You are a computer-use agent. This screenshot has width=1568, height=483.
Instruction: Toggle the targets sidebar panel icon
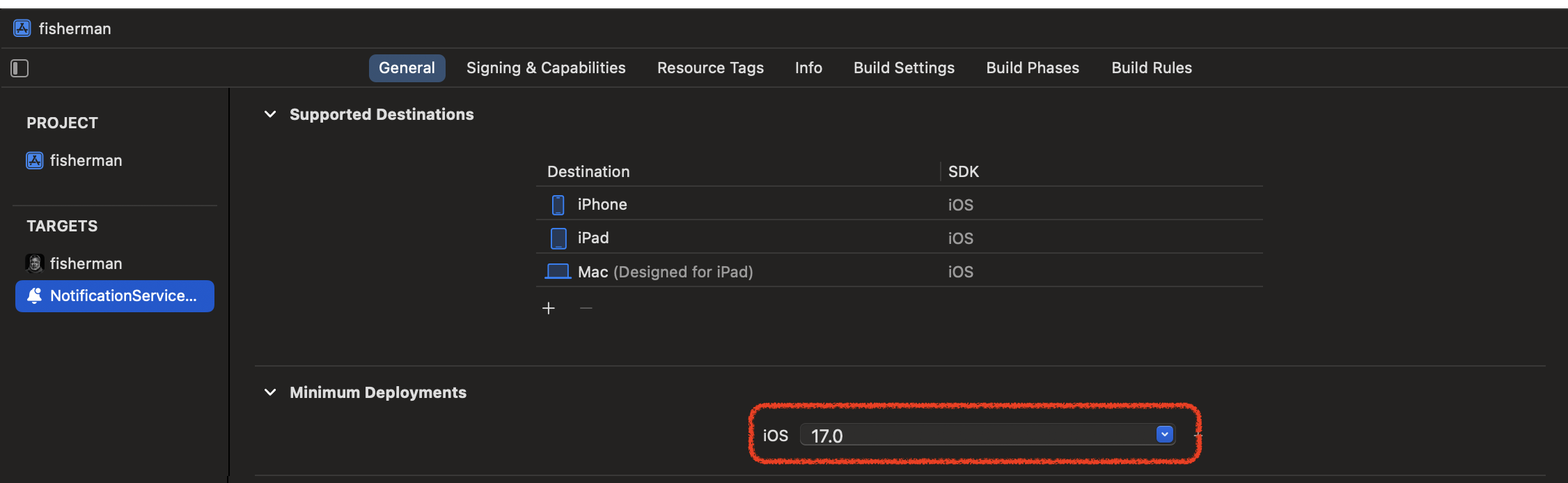(19, 68)
